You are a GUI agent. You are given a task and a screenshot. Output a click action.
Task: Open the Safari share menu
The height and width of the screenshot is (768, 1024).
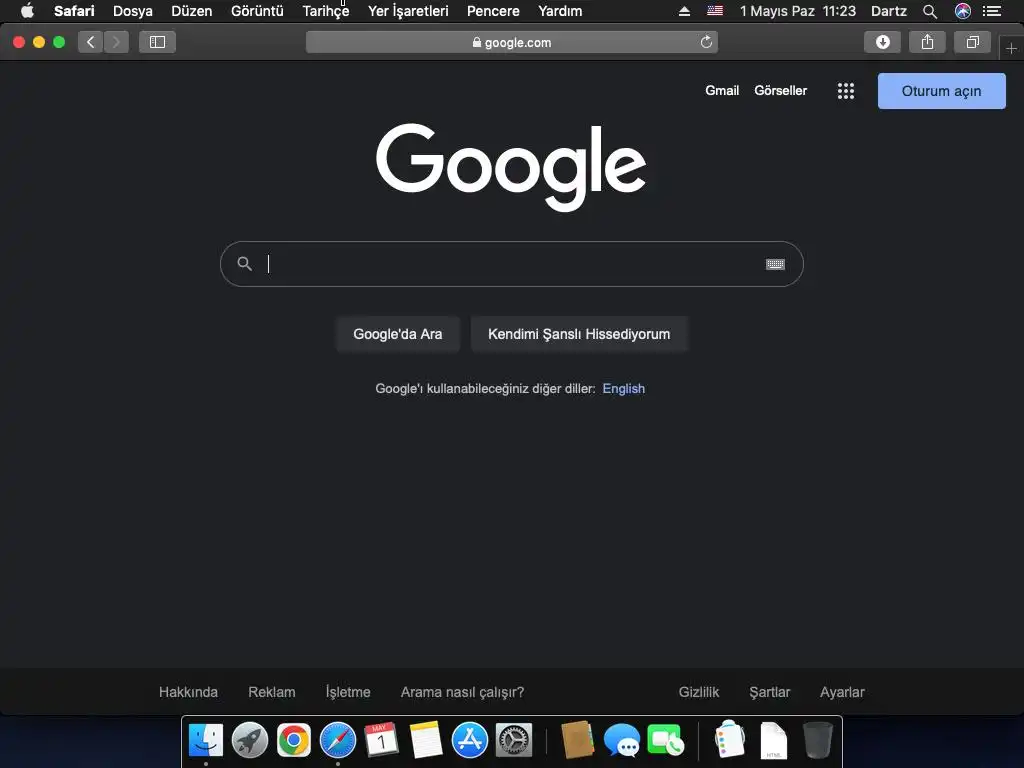click(x=927, y=42)
